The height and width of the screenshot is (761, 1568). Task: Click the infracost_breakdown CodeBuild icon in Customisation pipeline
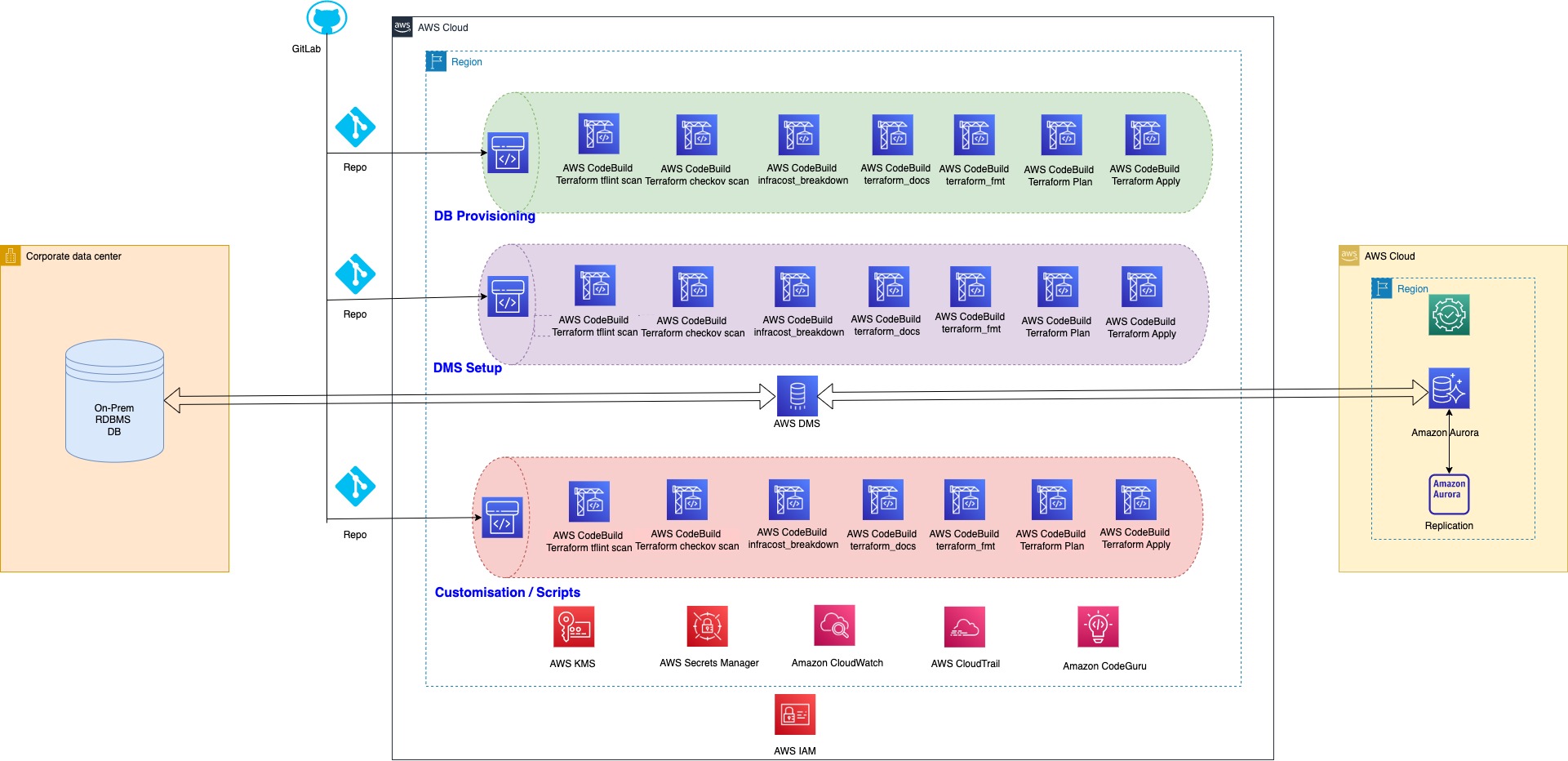pyautogui.click(x=789, y=500)
